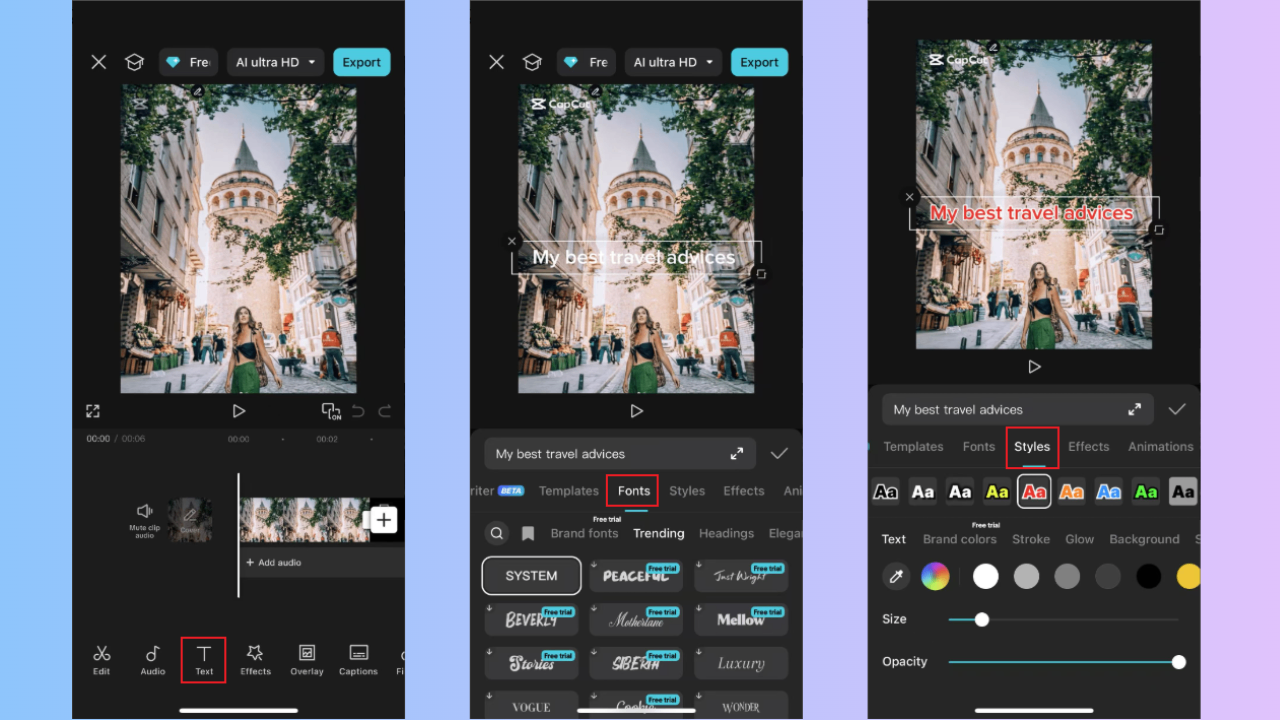Image resolution: width=1280 pixels, height=720 pixels.
Task: Select the video clip in the timeline
Action: click(x=305, y=520)
